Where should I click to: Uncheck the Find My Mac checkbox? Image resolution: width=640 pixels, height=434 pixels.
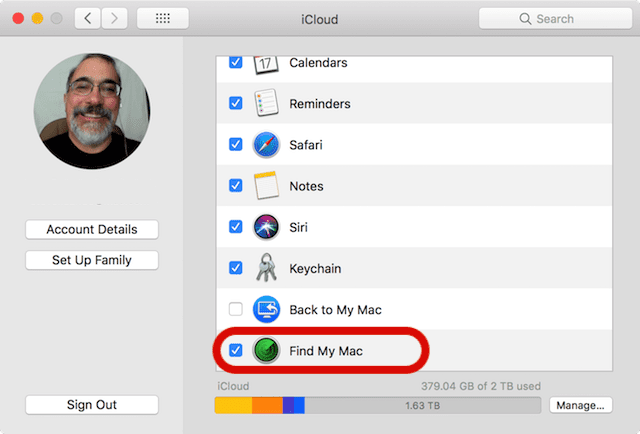(x=236, y=351)
